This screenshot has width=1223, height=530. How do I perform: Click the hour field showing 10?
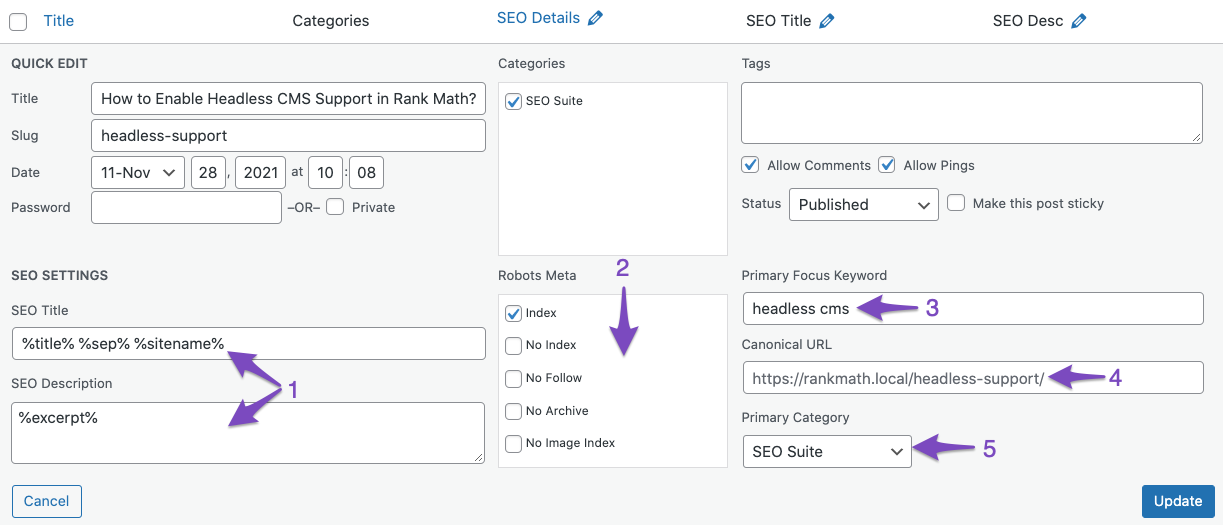click(x=325, y=172)
